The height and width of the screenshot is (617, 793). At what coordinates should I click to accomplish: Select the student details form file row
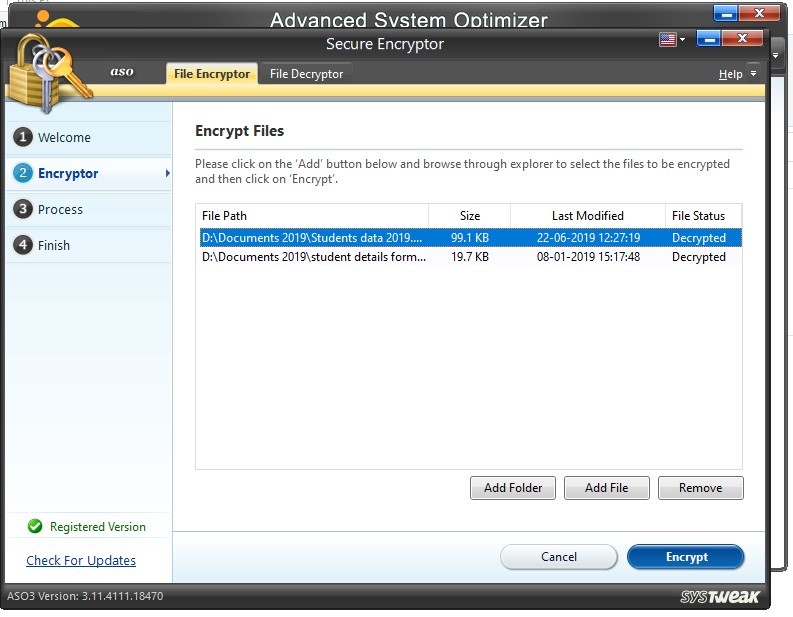click(x=471, y=257)
